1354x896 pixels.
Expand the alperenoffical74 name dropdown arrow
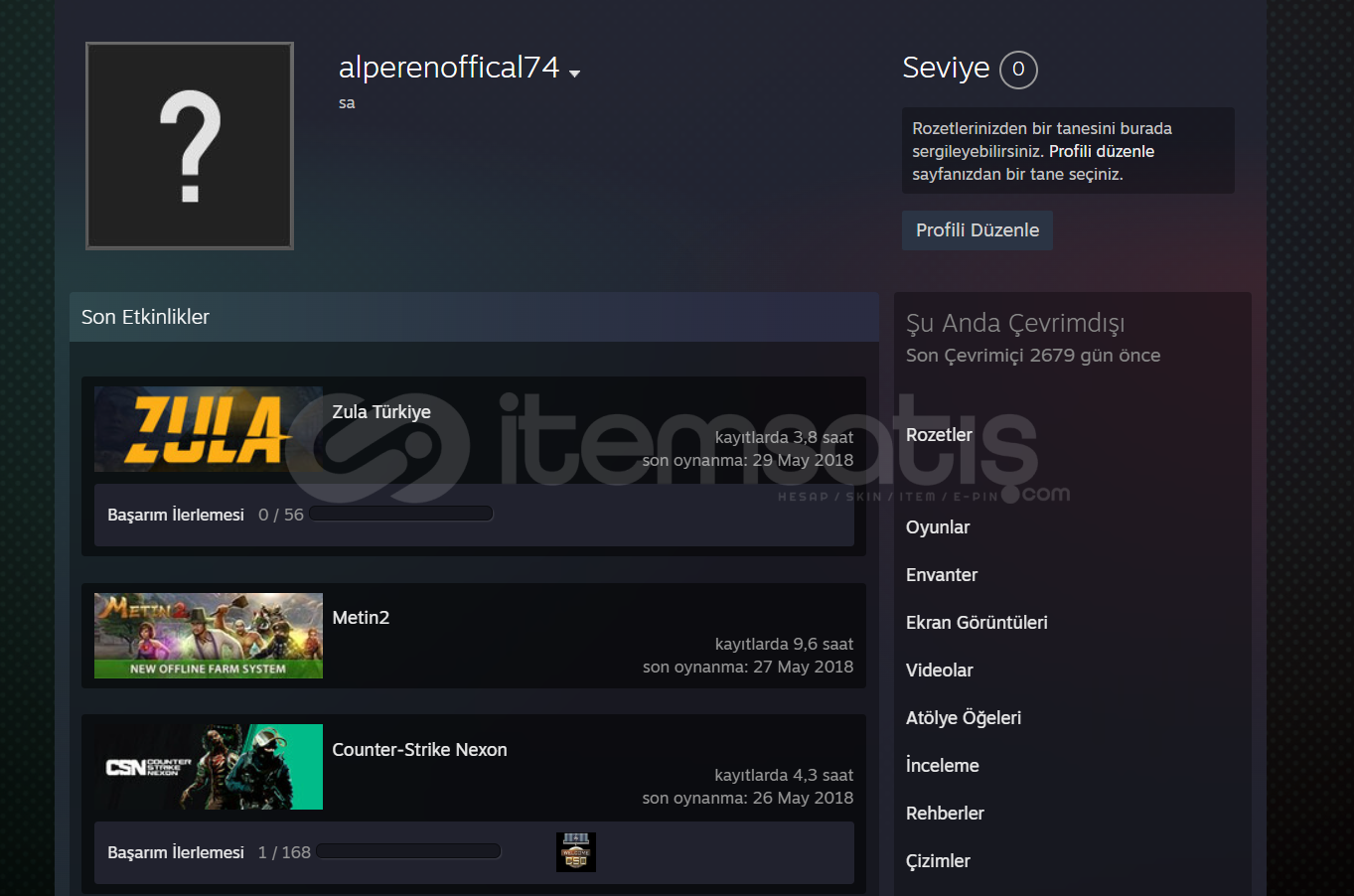[x=574, y=73]
